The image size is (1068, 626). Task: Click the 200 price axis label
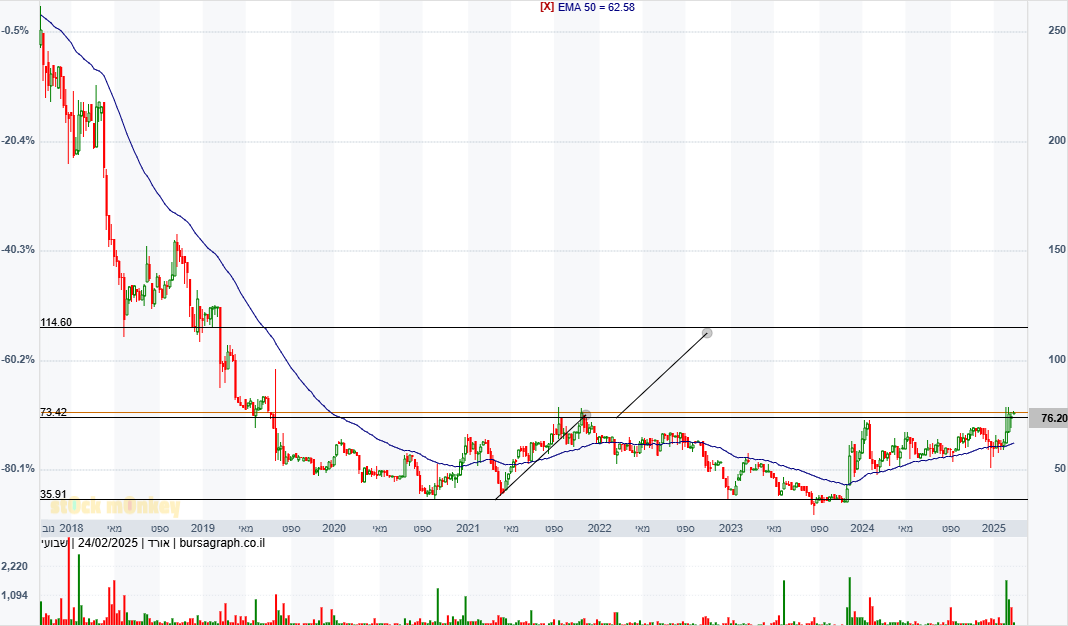(x=1057, y=140)
